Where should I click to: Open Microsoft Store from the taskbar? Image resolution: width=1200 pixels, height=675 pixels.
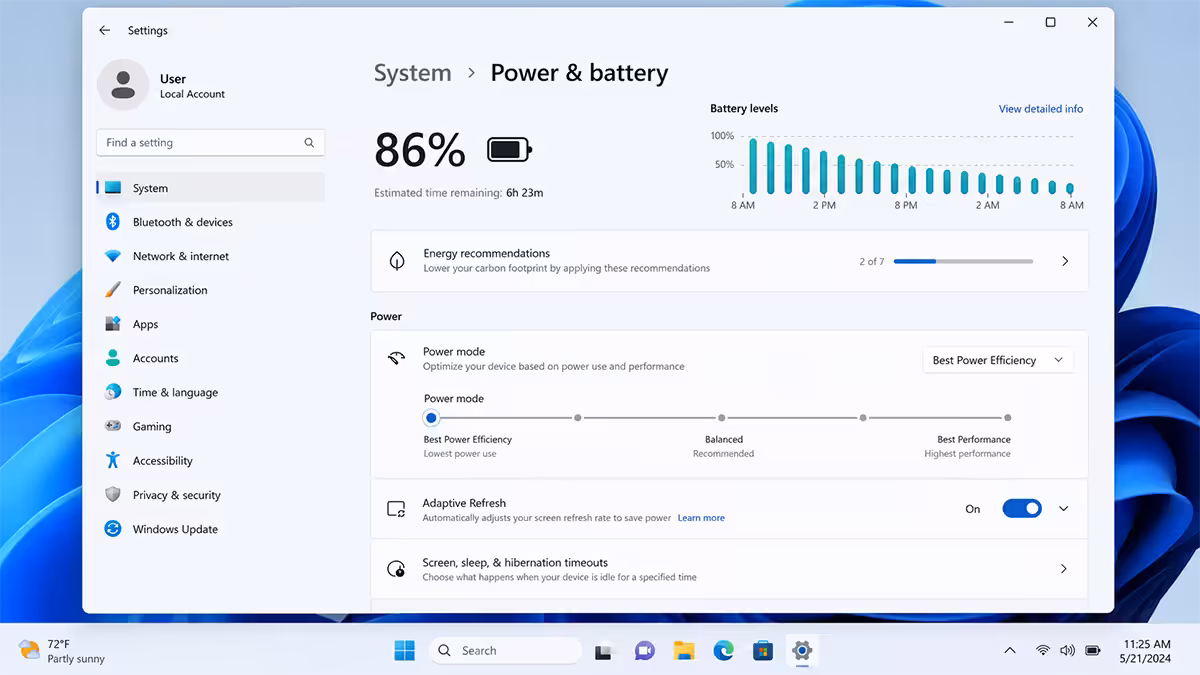click(763, 651)
